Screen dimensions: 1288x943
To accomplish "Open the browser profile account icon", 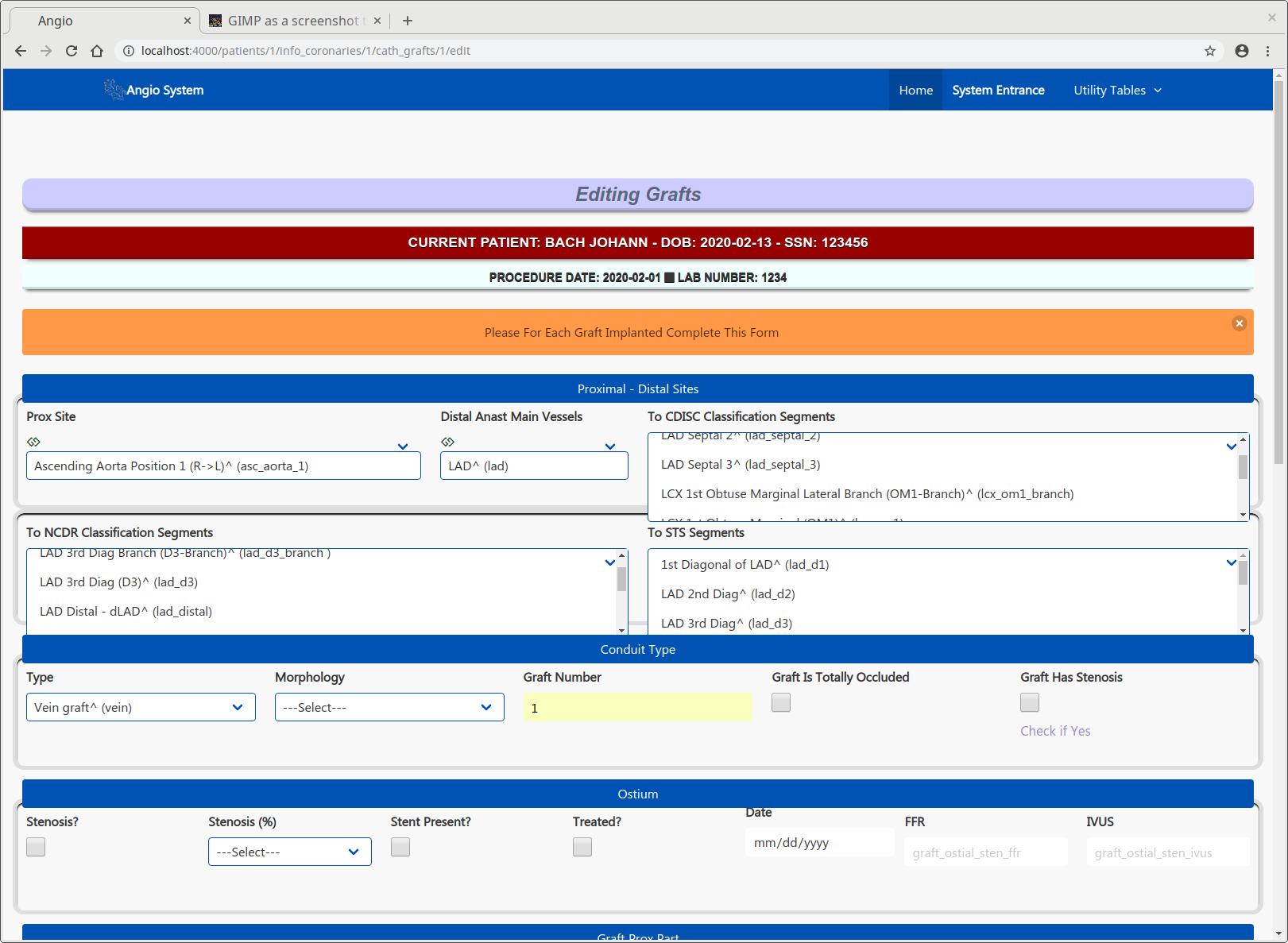I will [1242, 51].
